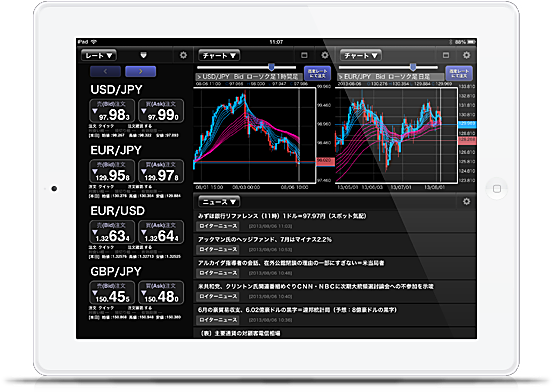The height and width of the screenshot is (392, 555).
Task: Open USD/JPY Bid candlestick selector bar
Action: pyautogui.click(x=249, y=77)
